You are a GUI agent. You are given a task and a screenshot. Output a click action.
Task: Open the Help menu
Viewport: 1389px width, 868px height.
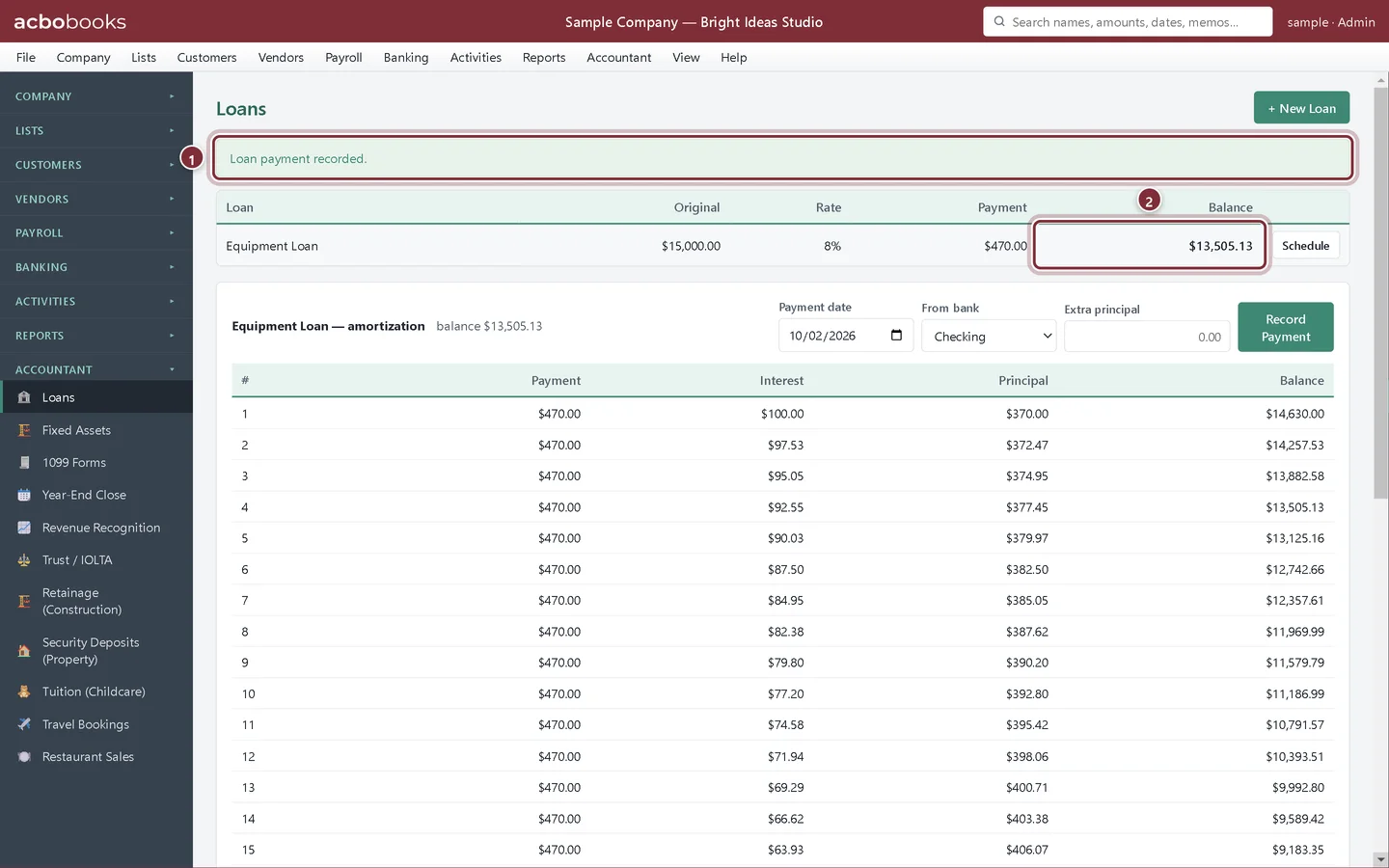734,57
